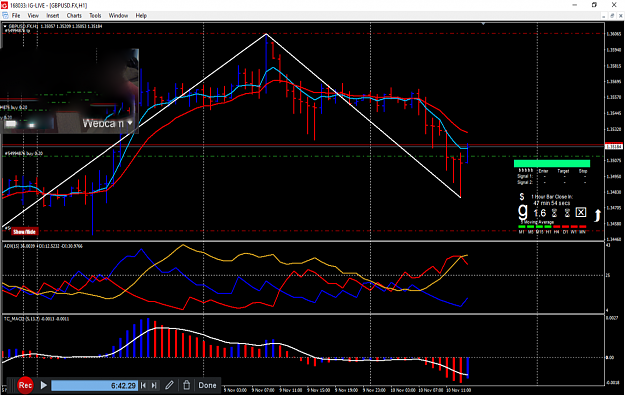Open the View menu
Viewport: 625px width, 395px height.
click(x=33, y=16)
